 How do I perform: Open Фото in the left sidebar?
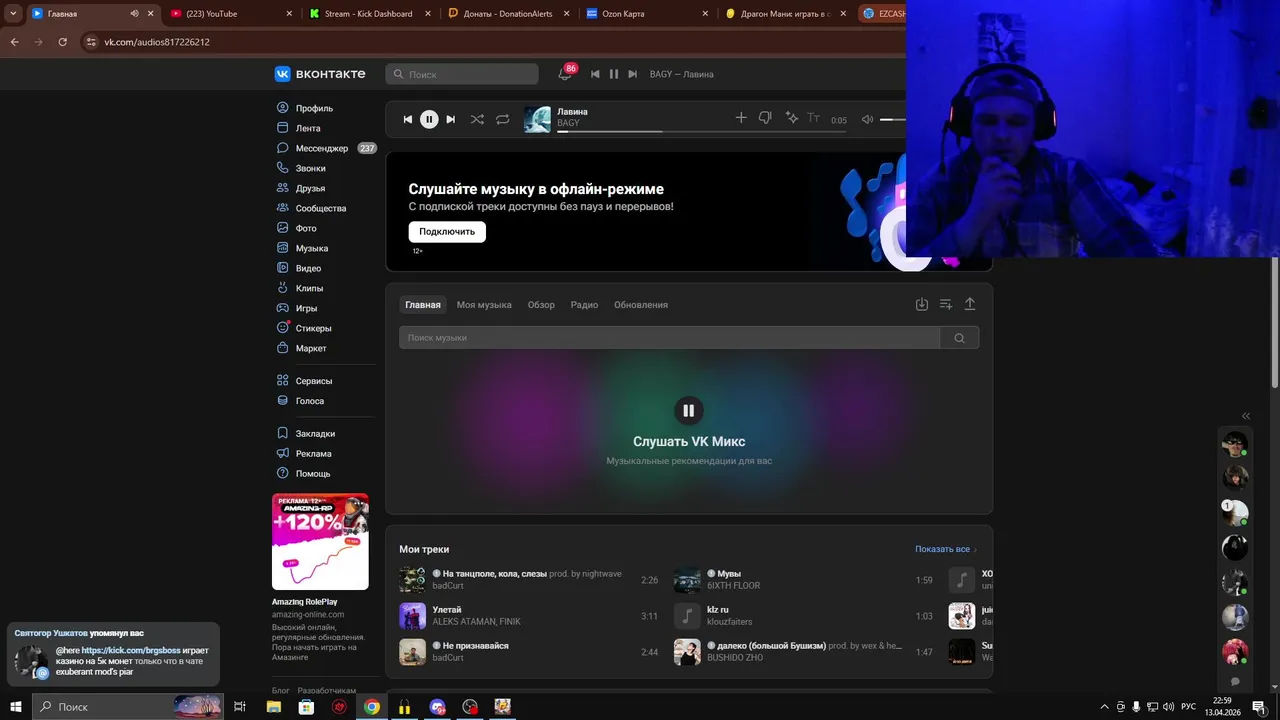click(x=306, y=228)
